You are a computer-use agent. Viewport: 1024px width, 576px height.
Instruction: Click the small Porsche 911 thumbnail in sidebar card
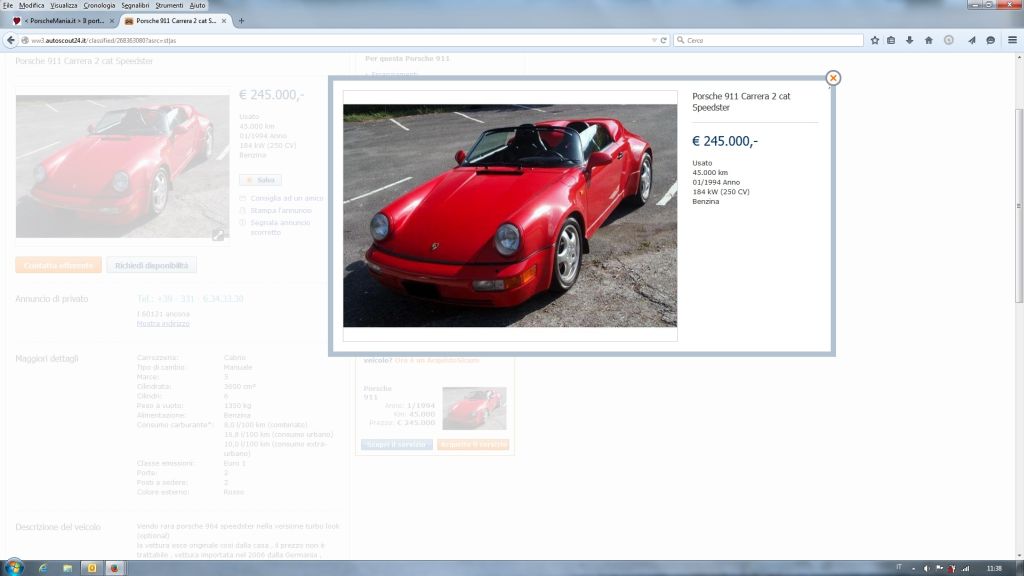[x=474, y=408]
